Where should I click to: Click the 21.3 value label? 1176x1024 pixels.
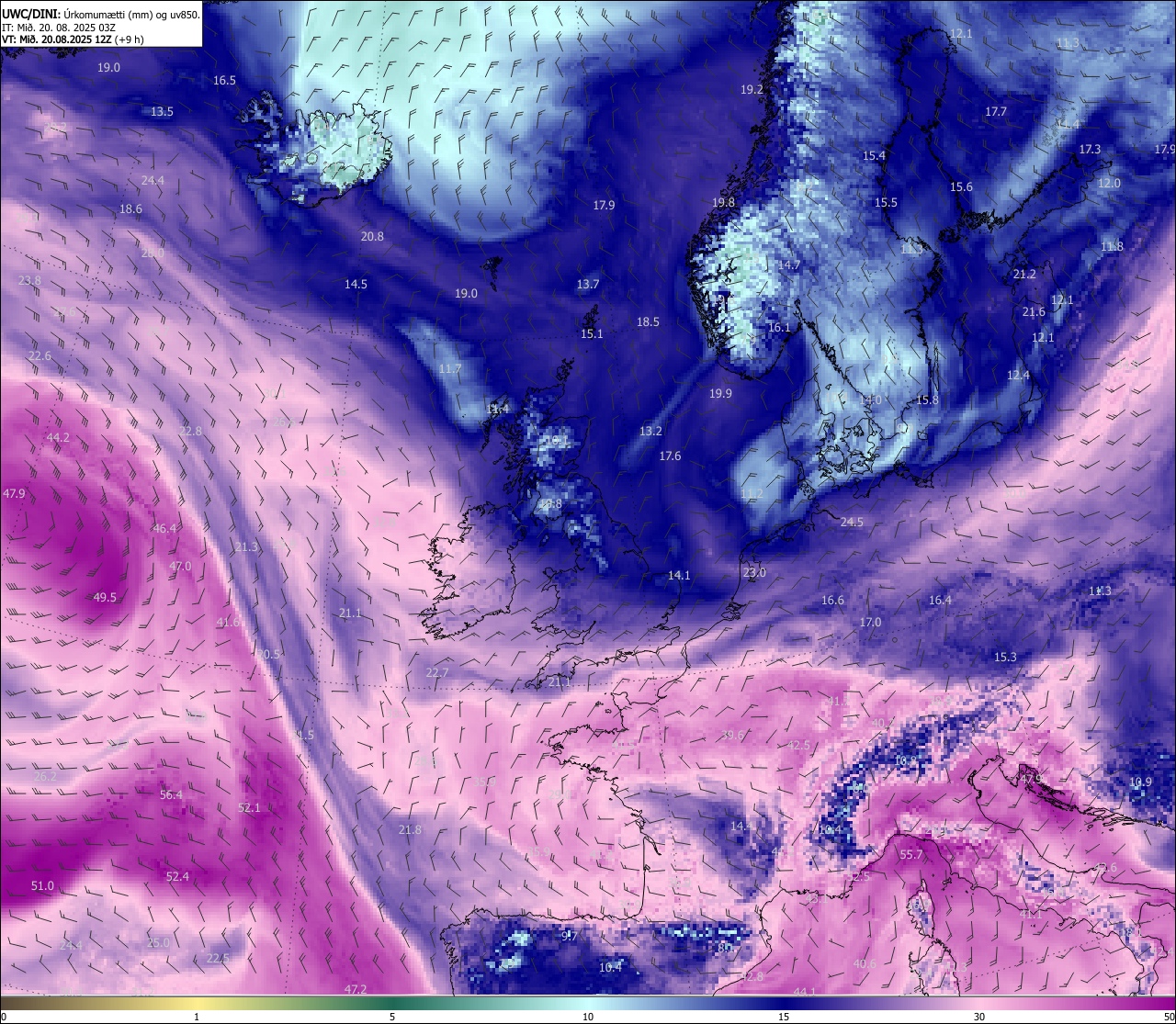click(246, 547)
